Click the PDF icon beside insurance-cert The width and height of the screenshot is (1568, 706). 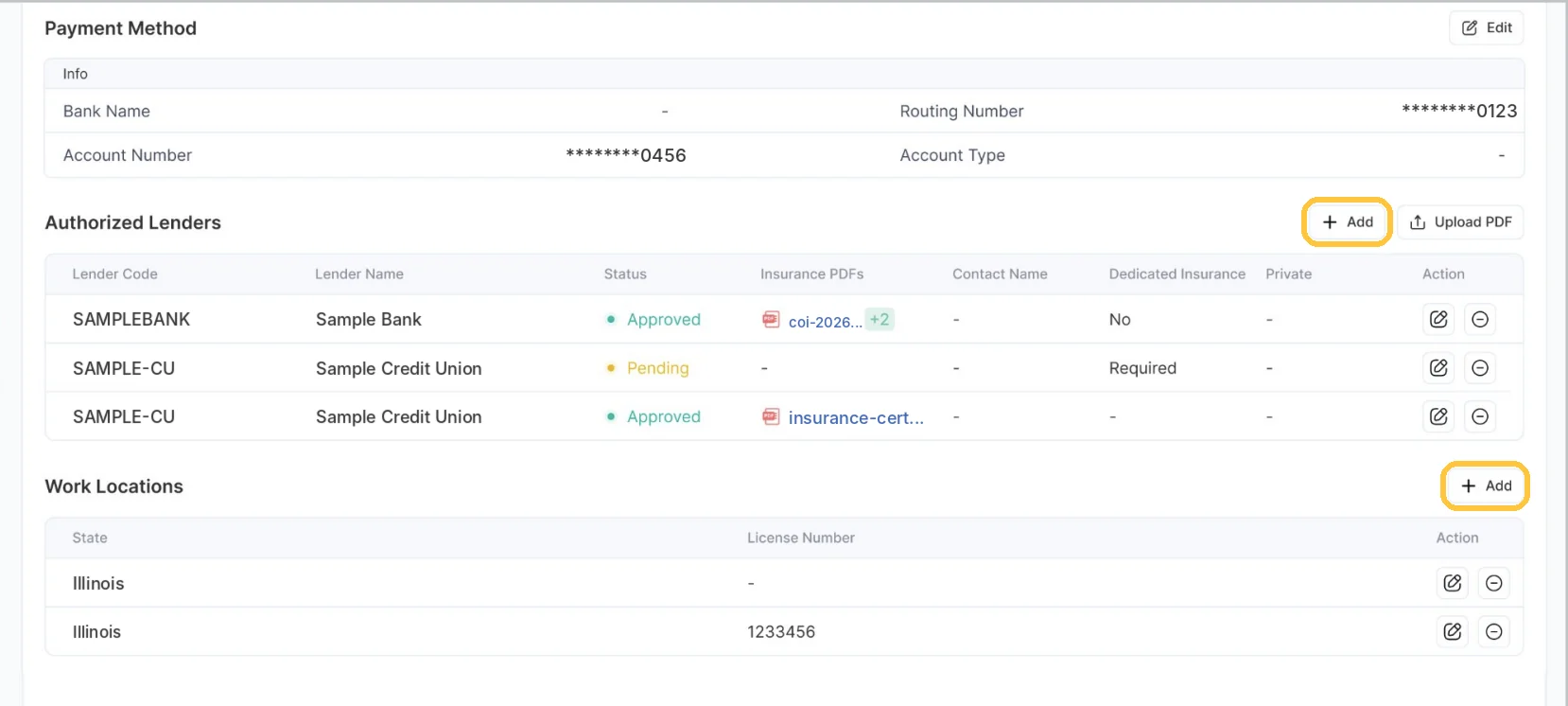(x=771, y=416)
